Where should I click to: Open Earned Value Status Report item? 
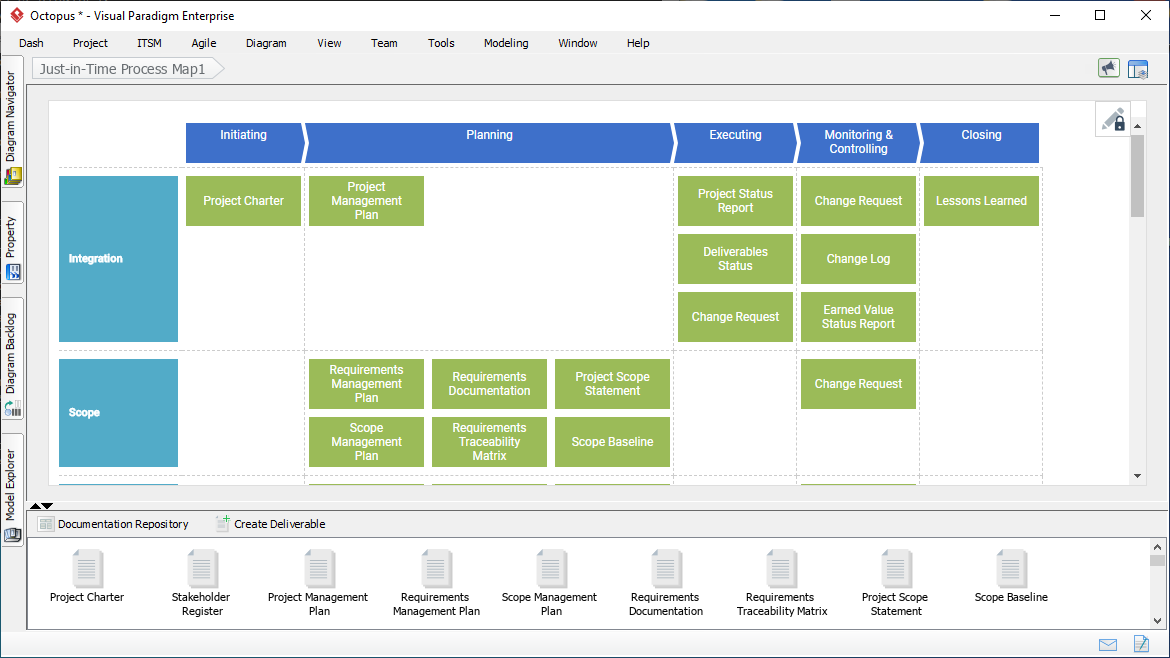click(858, 317)
